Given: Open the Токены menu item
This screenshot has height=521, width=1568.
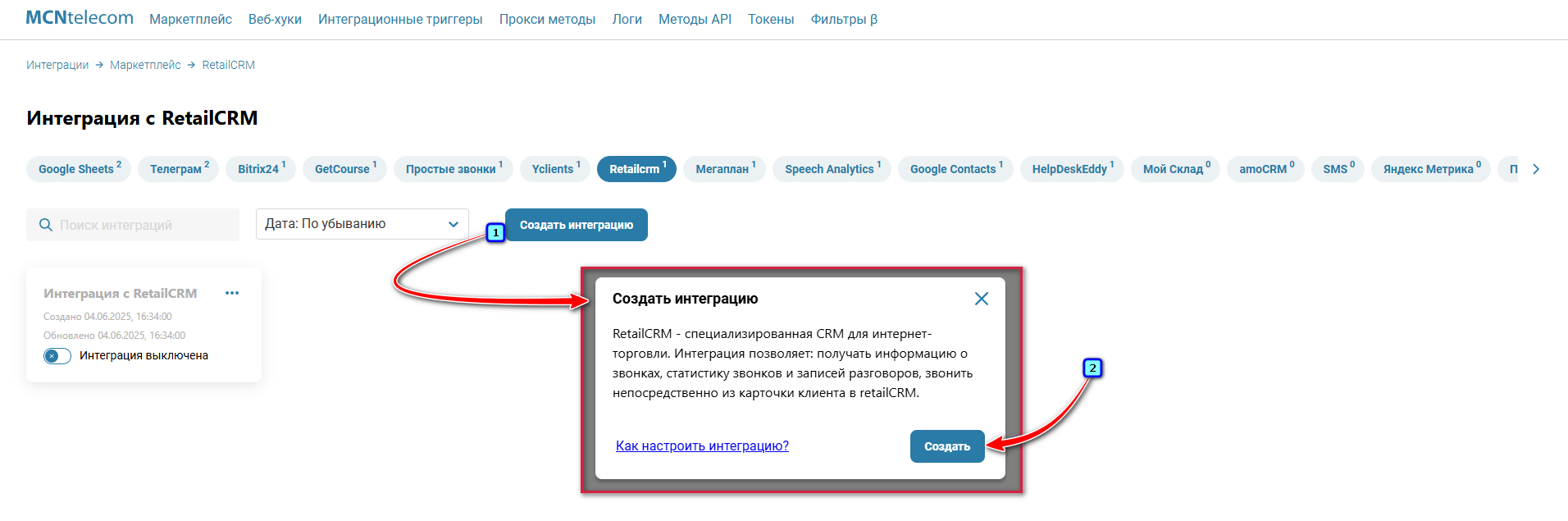Looking at the screenshot, I should (771, 19).
